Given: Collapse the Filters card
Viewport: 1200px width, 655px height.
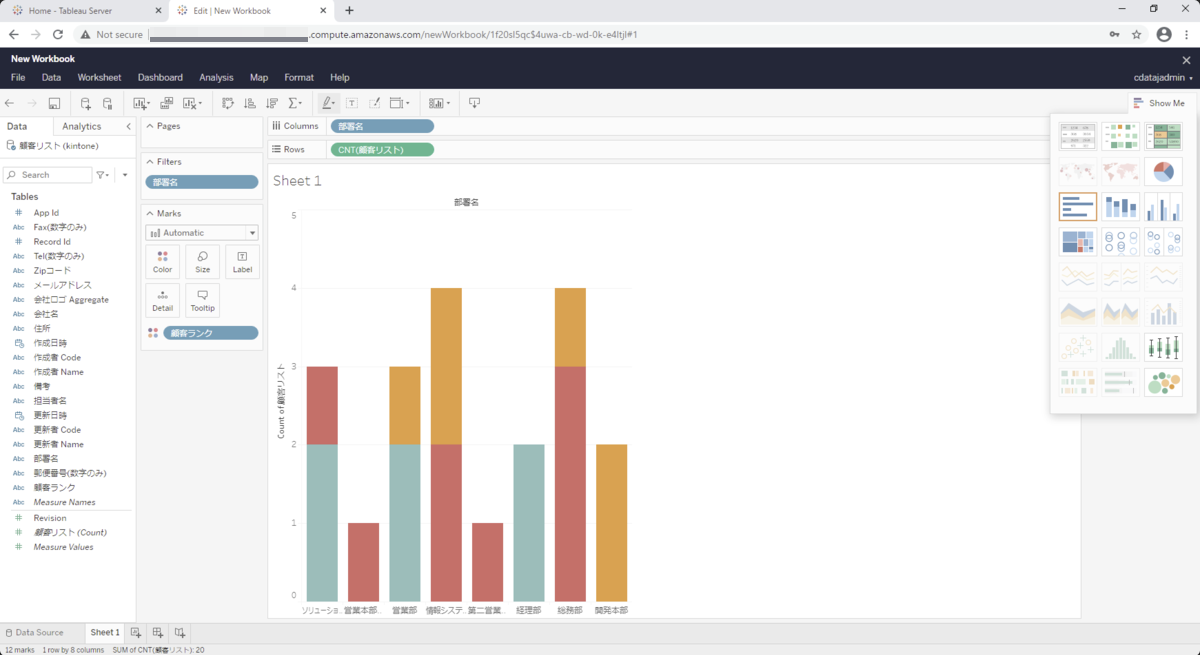Looking at the screenshot, I should tap(150, 161).
